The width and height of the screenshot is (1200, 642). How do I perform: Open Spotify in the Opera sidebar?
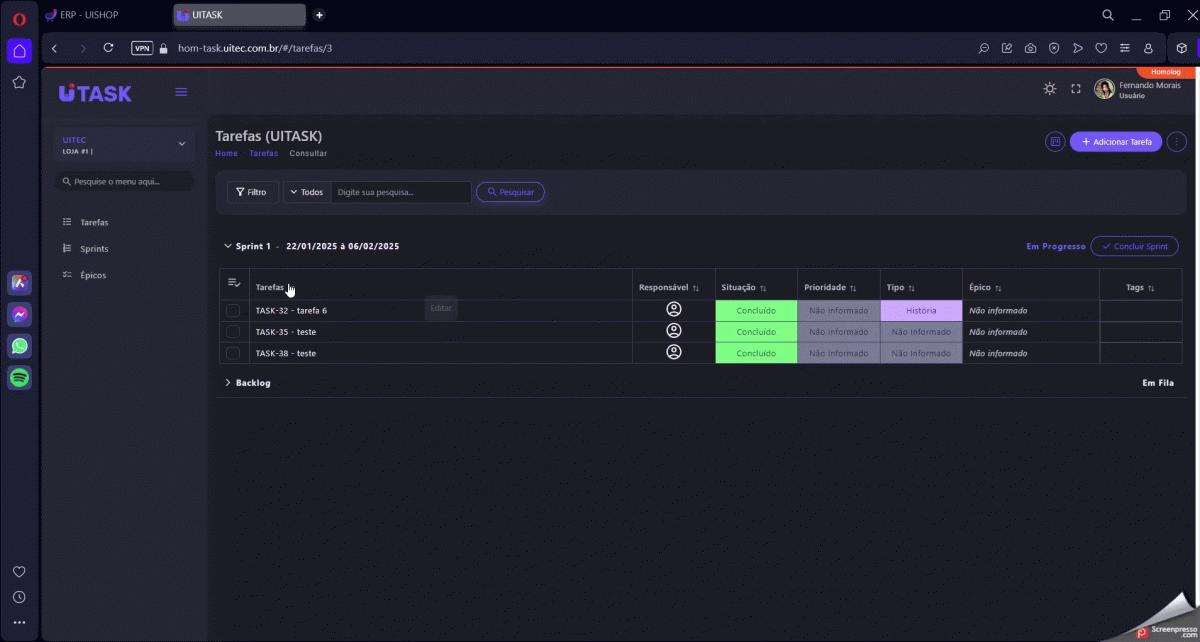pos(19,377)
